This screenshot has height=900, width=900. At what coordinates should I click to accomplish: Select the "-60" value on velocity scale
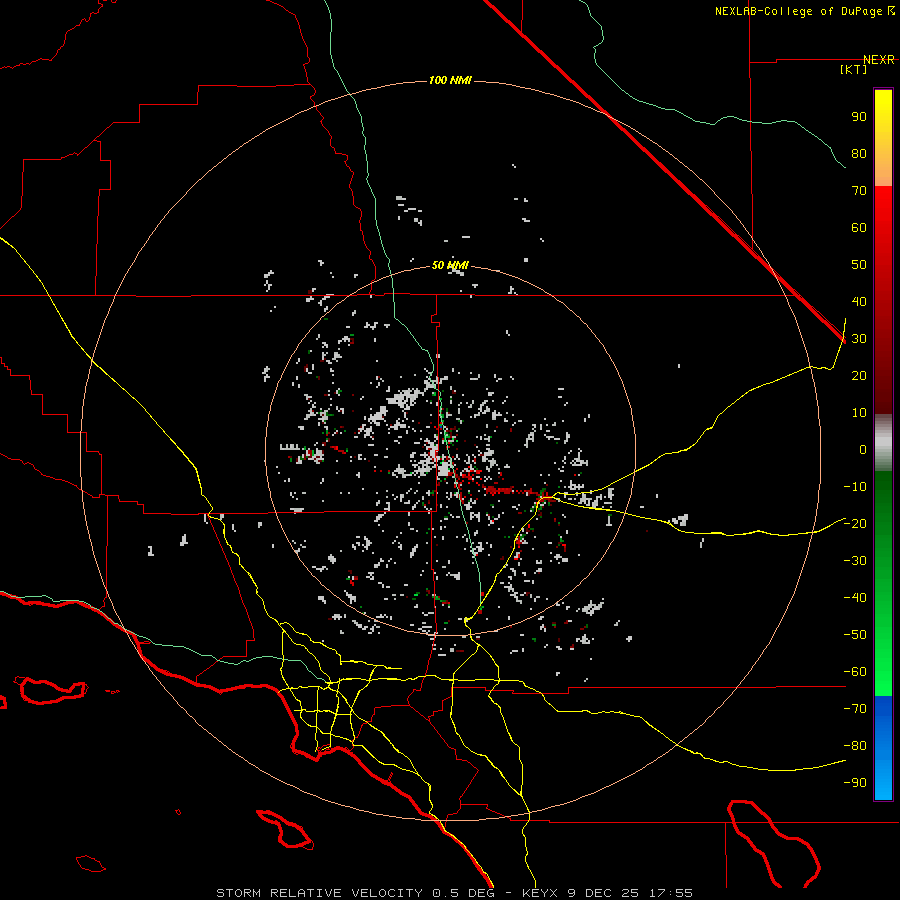pos(855,672)
